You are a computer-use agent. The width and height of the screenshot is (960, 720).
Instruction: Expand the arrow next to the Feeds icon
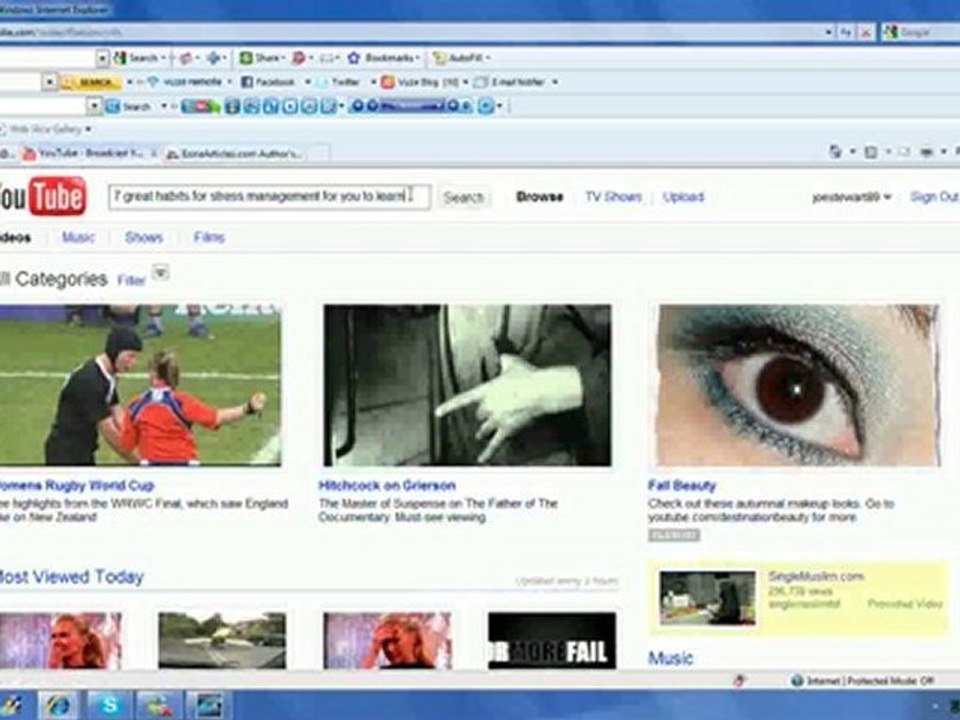888,151
